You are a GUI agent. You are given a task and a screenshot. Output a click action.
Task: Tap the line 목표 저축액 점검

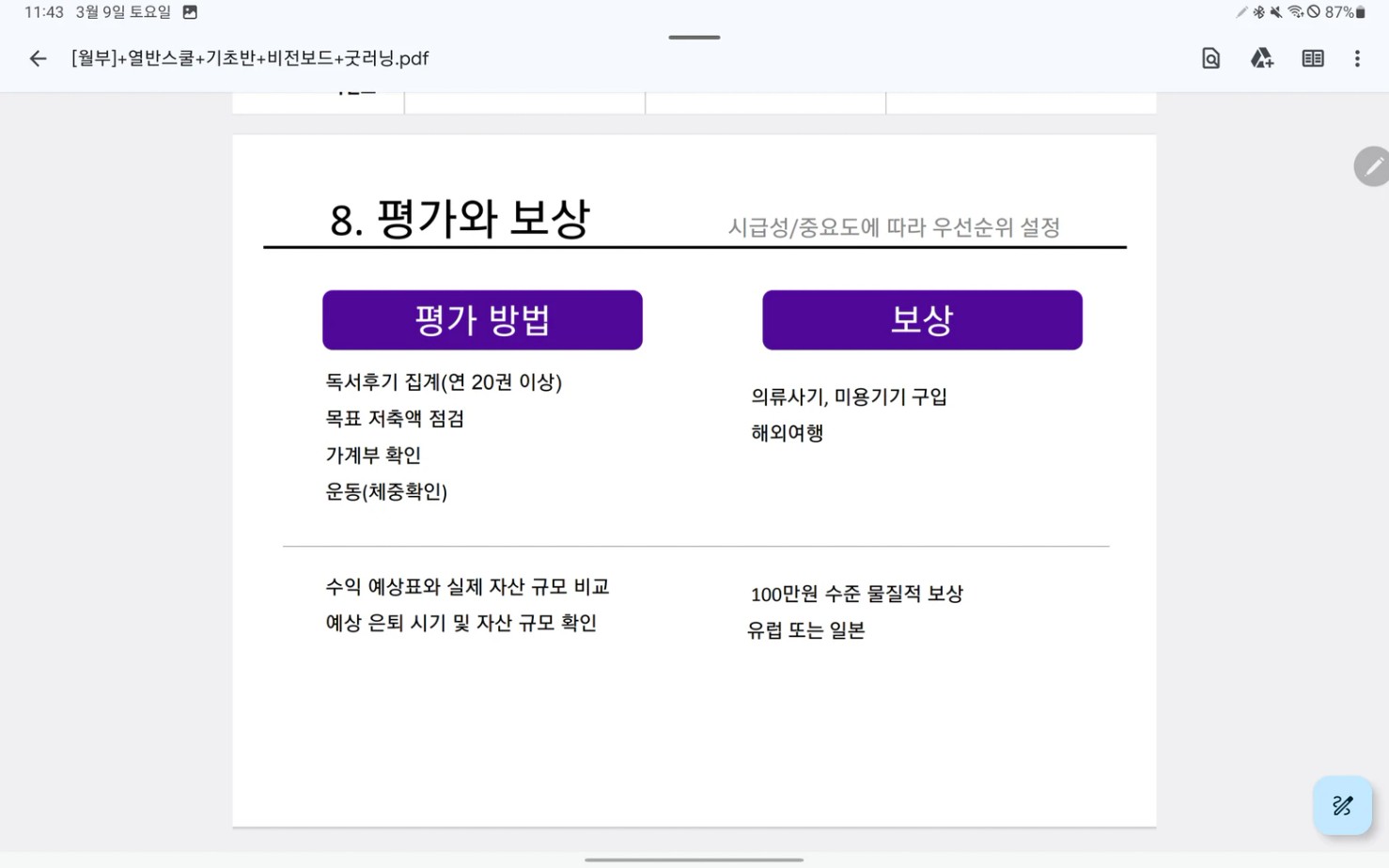tap(395, 419)
